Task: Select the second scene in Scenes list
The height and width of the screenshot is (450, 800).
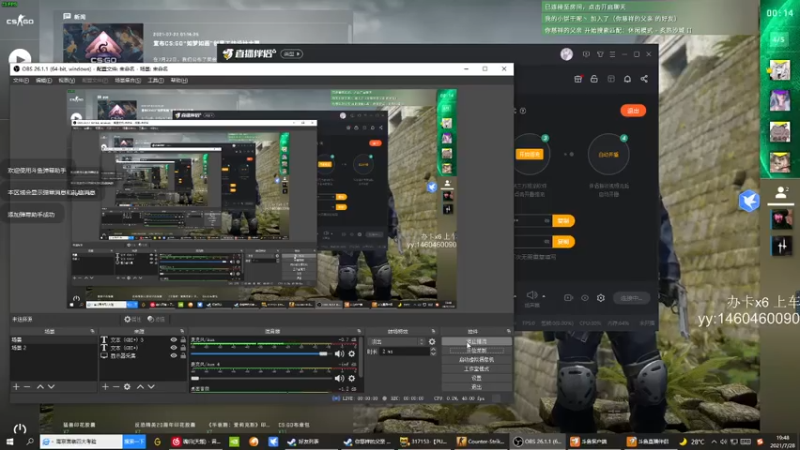Action: pyautogui.click(x=53, y=348)
